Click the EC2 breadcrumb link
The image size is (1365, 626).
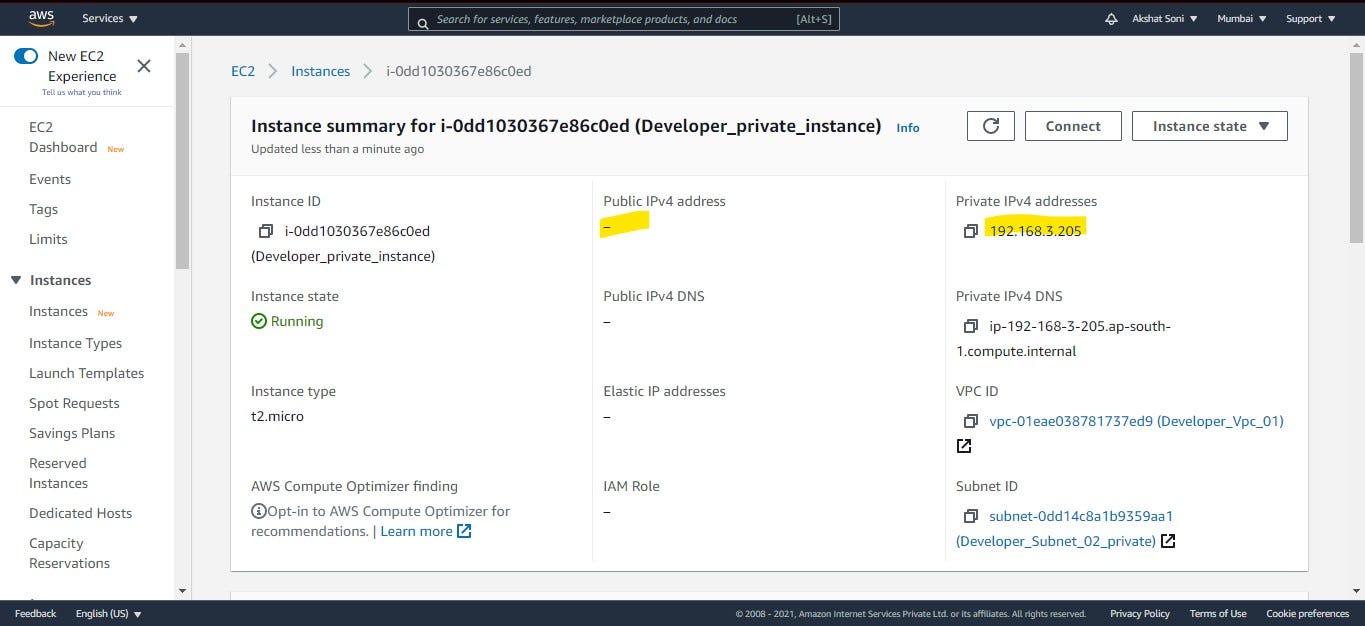pos(243,71)
